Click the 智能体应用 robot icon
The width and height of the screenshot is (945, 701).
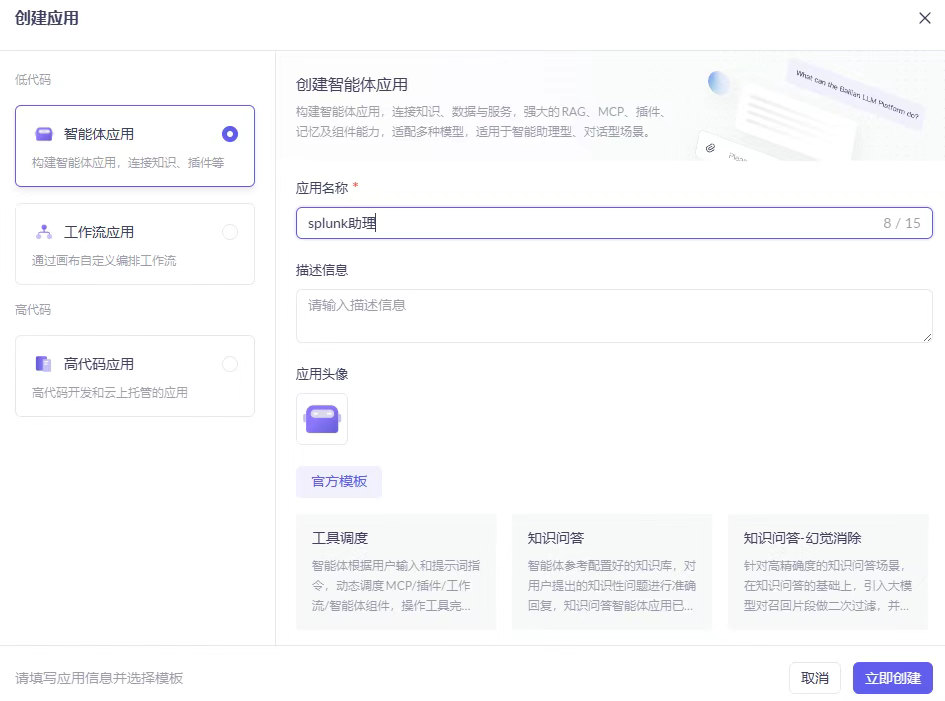point(44,134)
